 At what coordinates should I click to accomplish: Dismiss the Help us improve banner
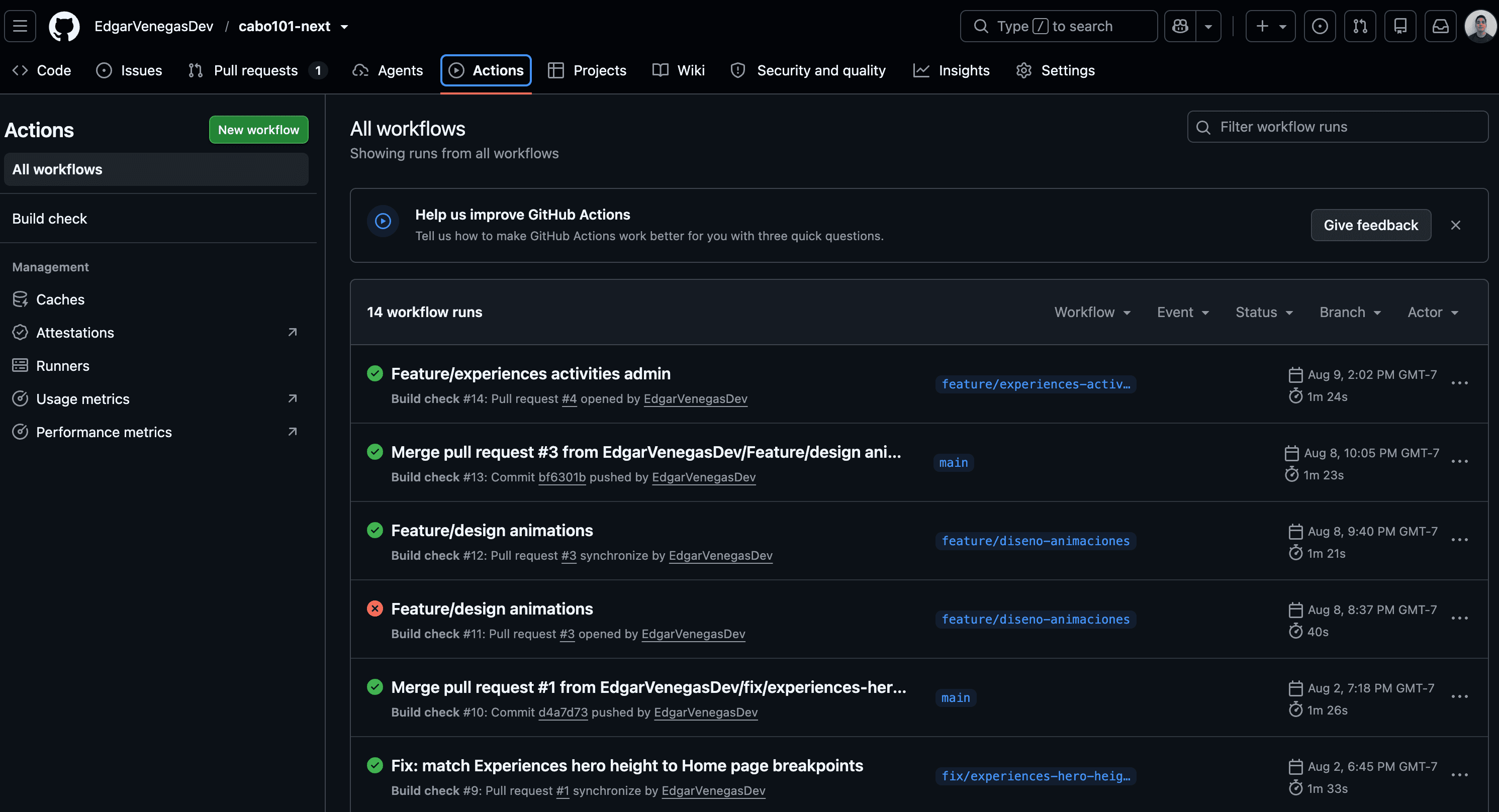(x=1455, y=225)
